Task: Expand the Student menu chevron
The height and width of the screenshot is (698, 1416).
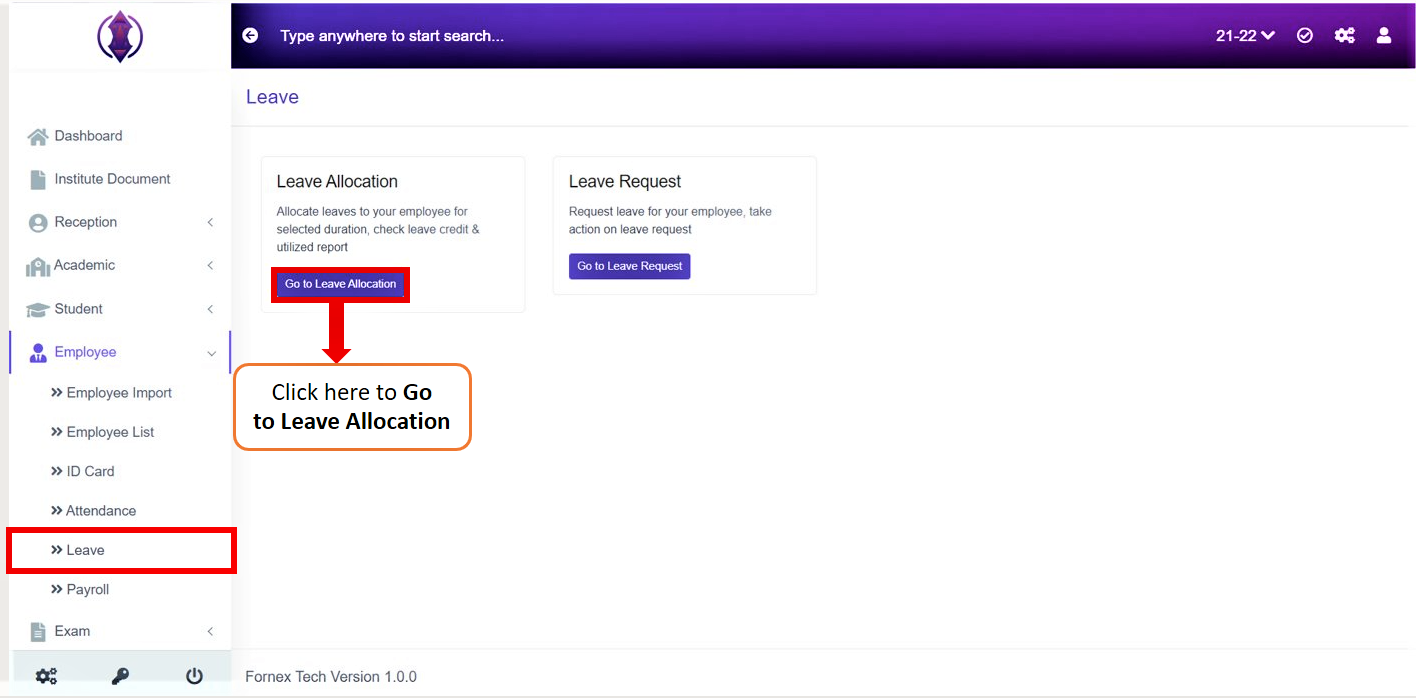Action: (x=210, y=309)
